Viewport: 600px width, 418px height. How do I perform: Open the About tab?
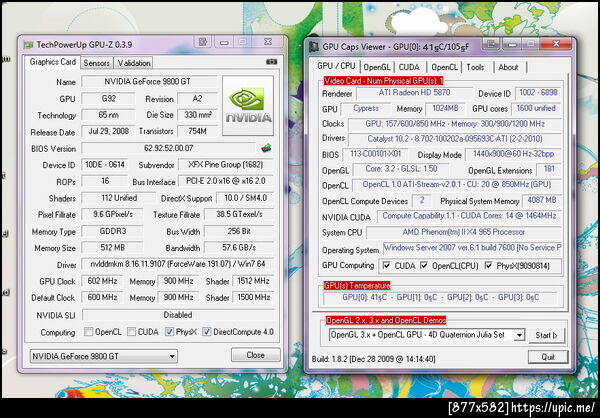tap(508, 67)
